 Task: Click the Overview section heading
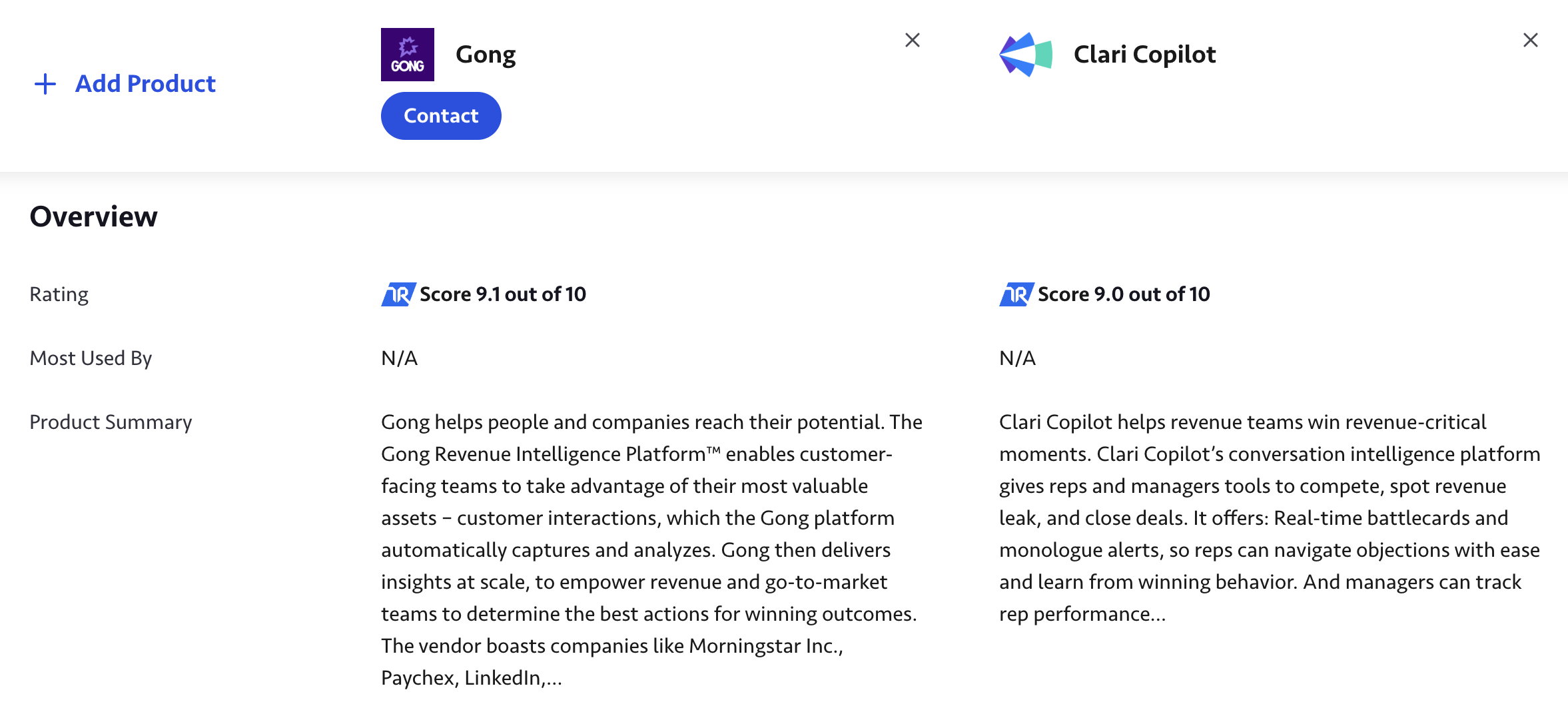pyautogui.click(x=94, y=216)
